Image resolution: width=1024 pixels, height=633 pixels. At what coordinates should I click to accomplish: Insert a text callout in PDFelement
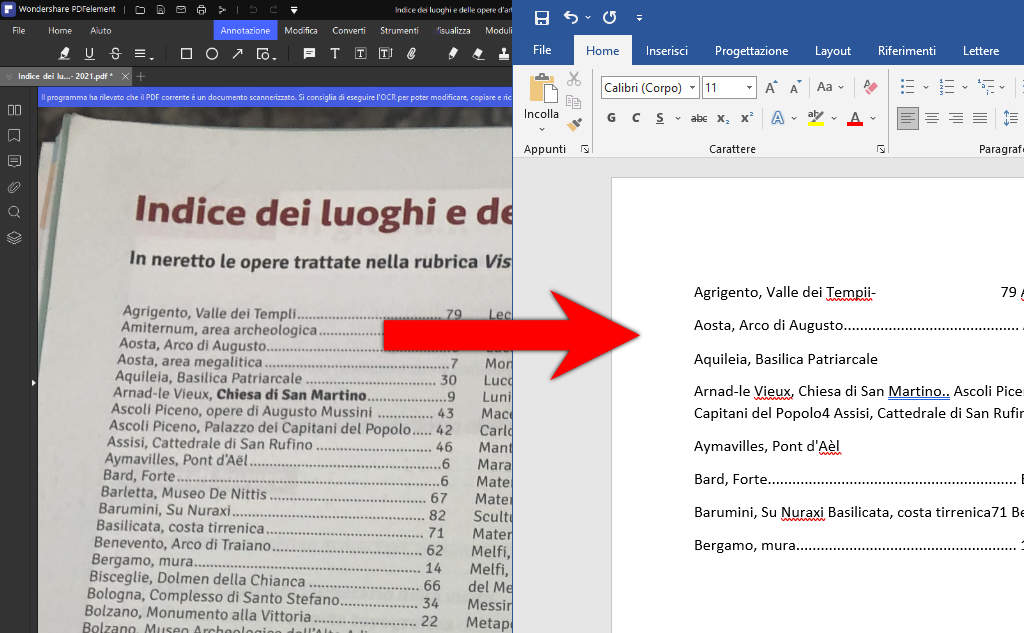(x=385, y=54)
